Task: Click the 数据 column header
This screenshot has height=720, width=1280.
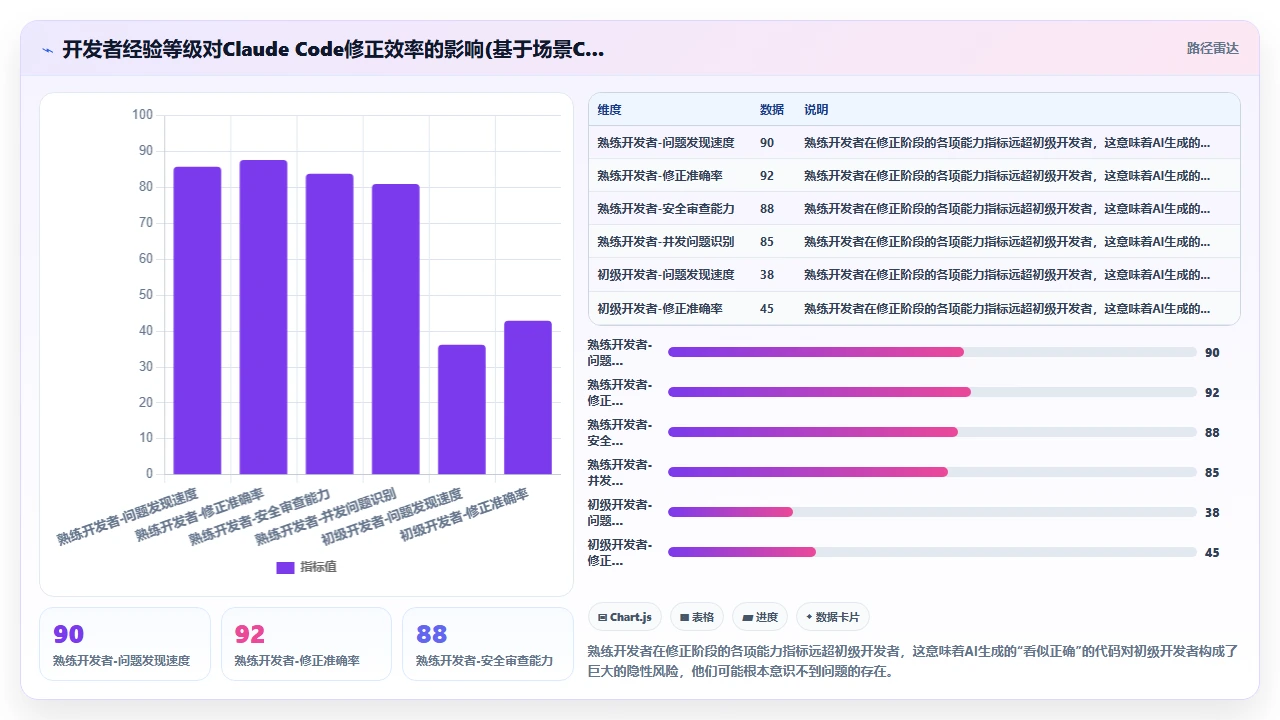Action: [772, 110]
